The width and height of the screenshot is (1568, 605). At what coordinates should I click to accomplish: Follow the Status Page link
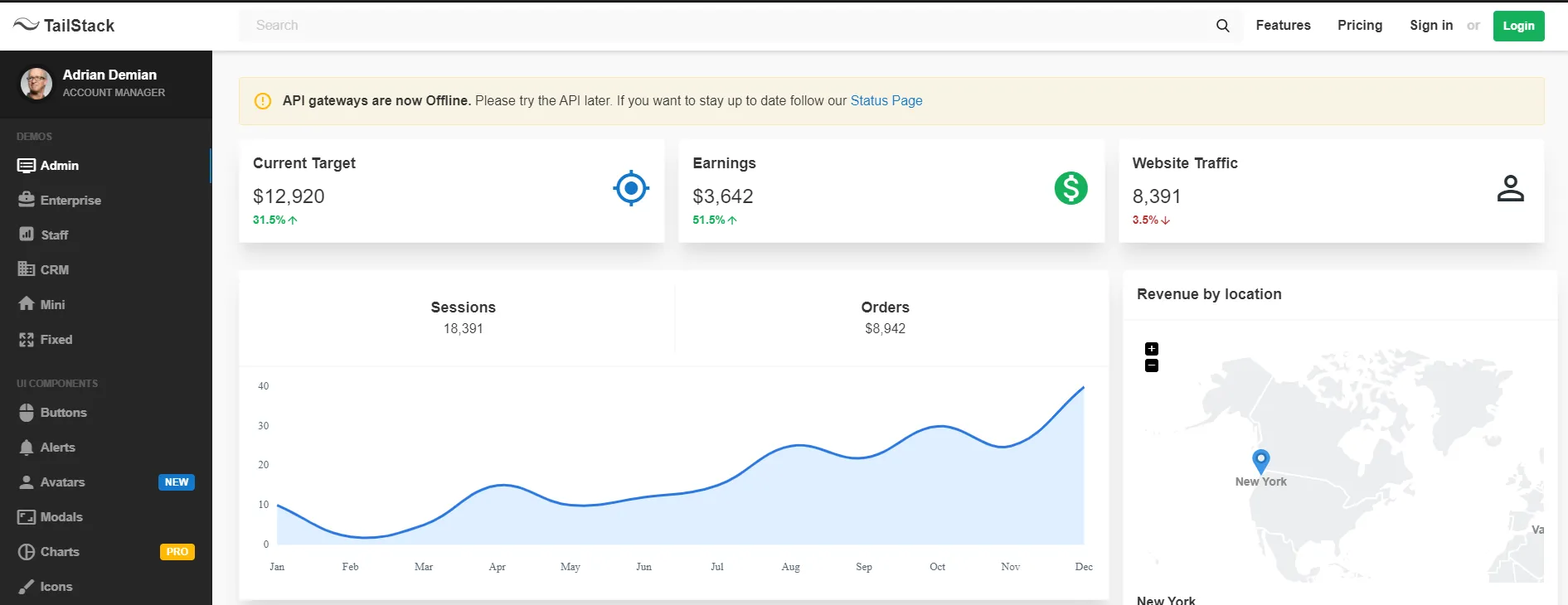tap(886, 101)
